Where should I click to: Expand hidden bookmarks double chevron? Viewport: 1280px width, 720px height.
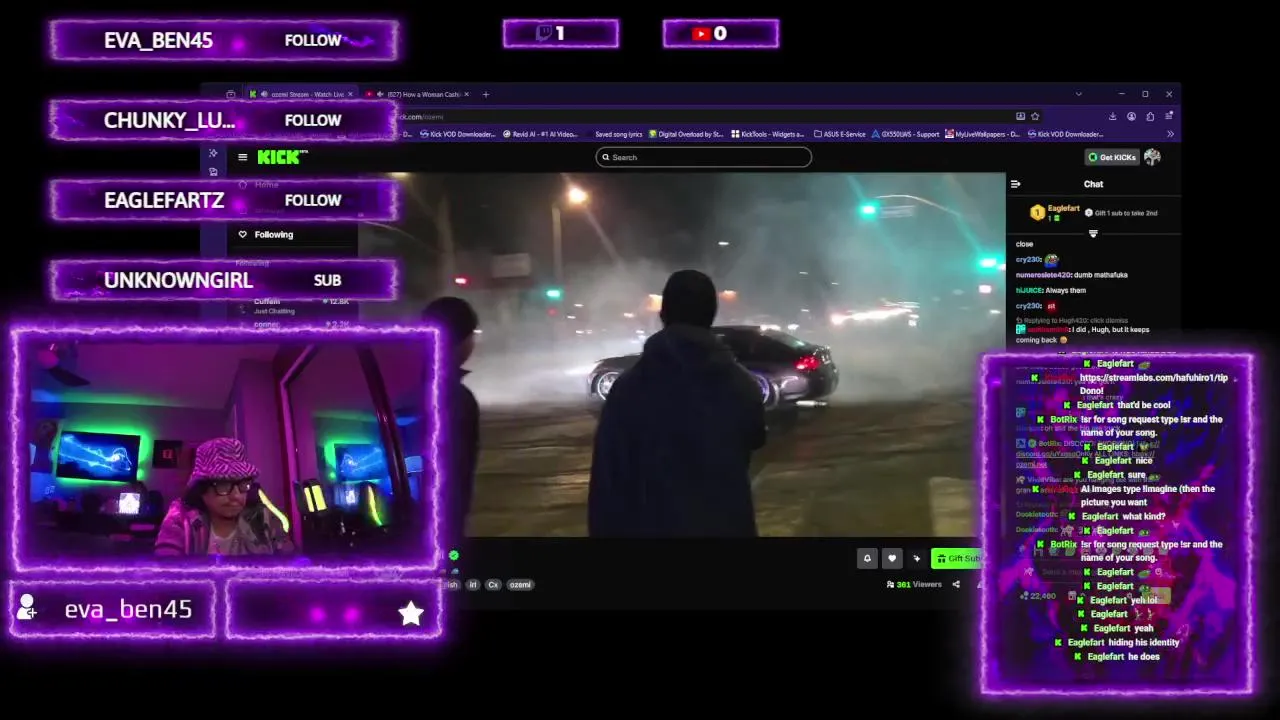click(1170, 134)
